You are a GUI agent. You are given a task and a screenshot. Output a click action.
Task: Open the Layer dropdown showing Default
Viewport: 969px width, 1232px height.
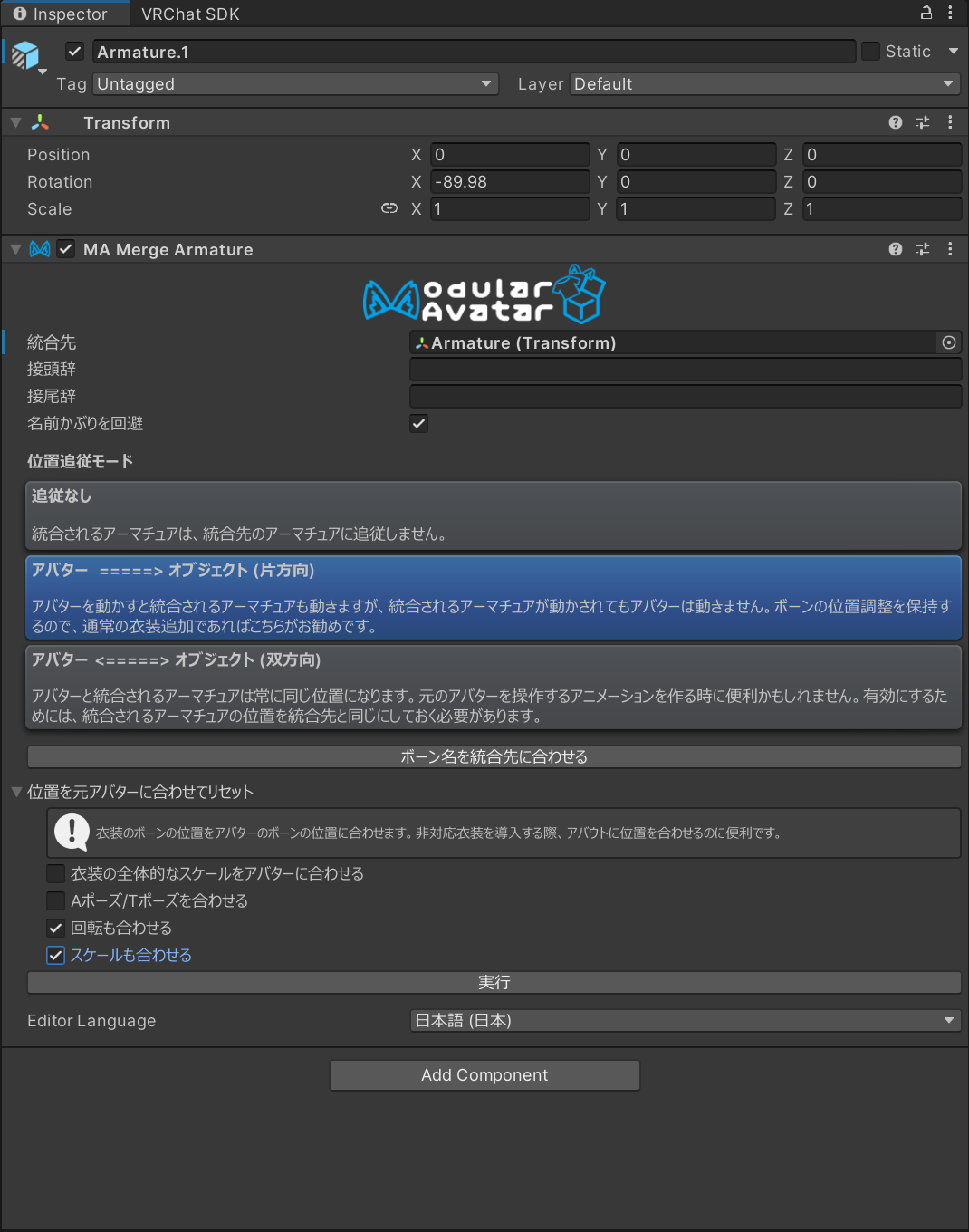pos(765,84)
